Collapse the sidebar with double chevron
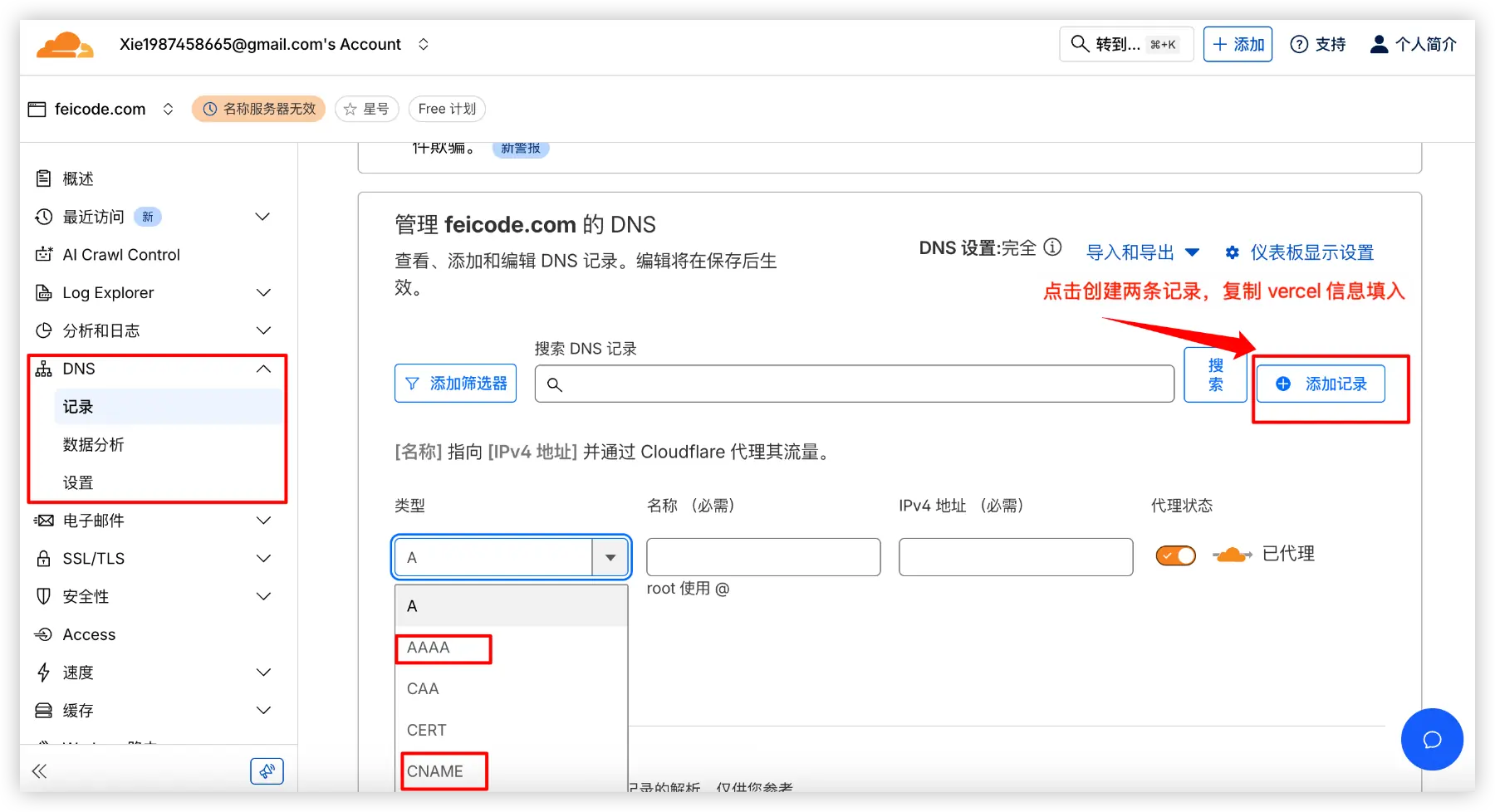This screenshot has height=812, width=1495. 40,771
